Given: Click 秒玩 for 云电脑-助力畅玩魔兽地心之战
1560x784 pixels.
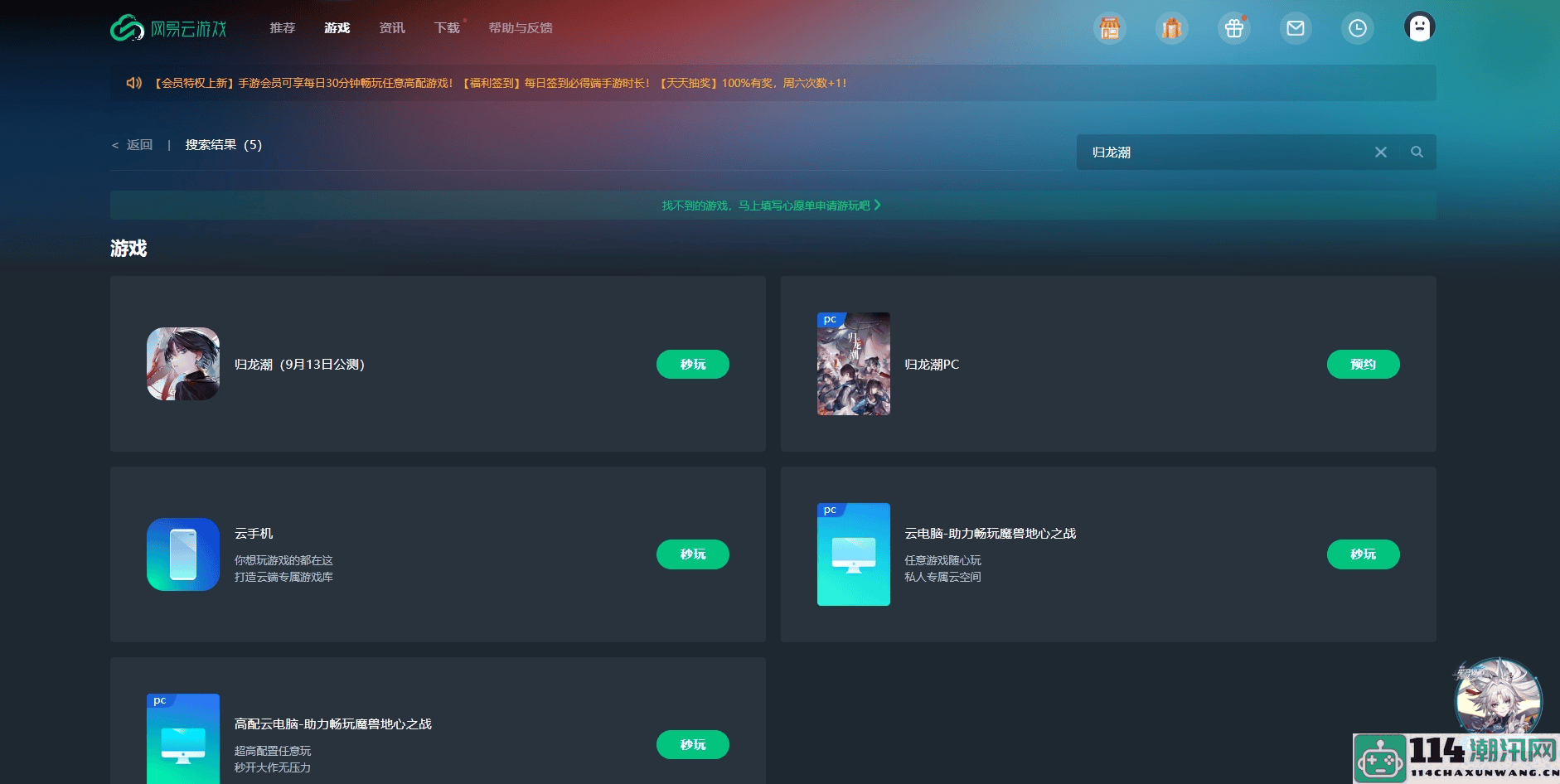Looking at the screenshot, I should 1364,554.
